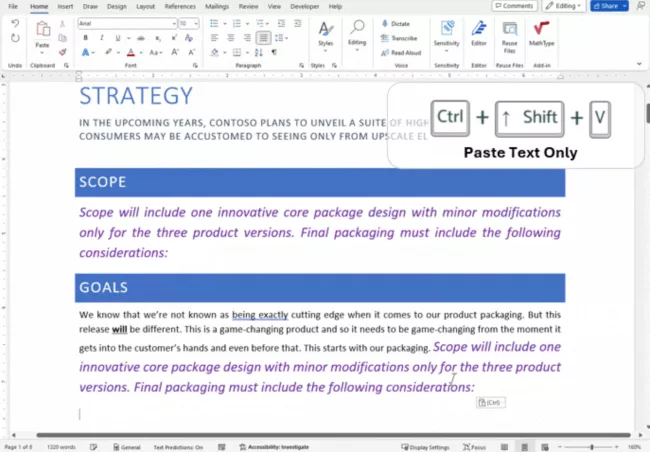This screenshot has width=650, height=452.
Task: Toggle Text Predictions On status
Action: pyautogui.click(x=178, y=447)
